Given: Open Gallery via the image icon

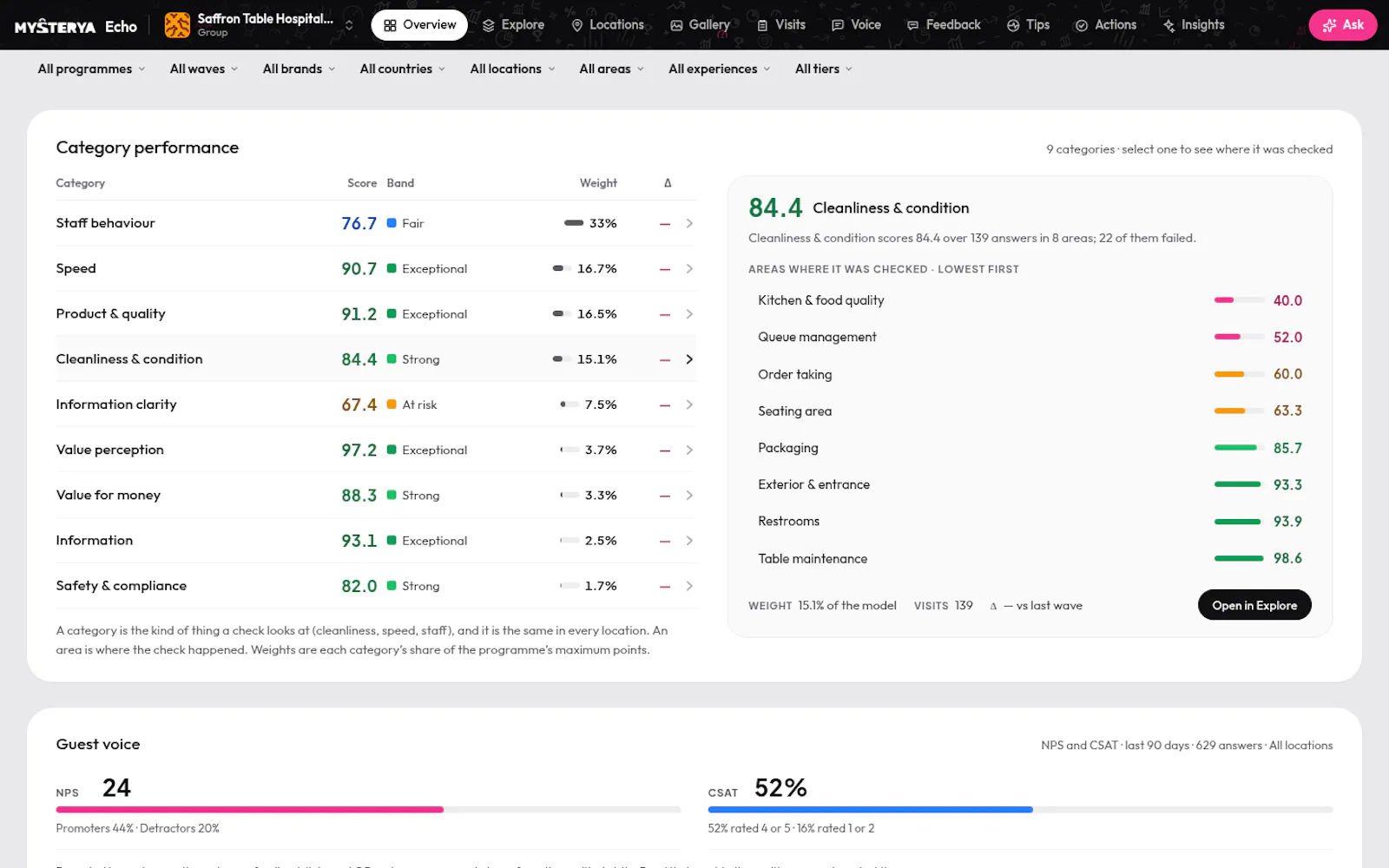Looking at the screenshot, I should (676, 25).
